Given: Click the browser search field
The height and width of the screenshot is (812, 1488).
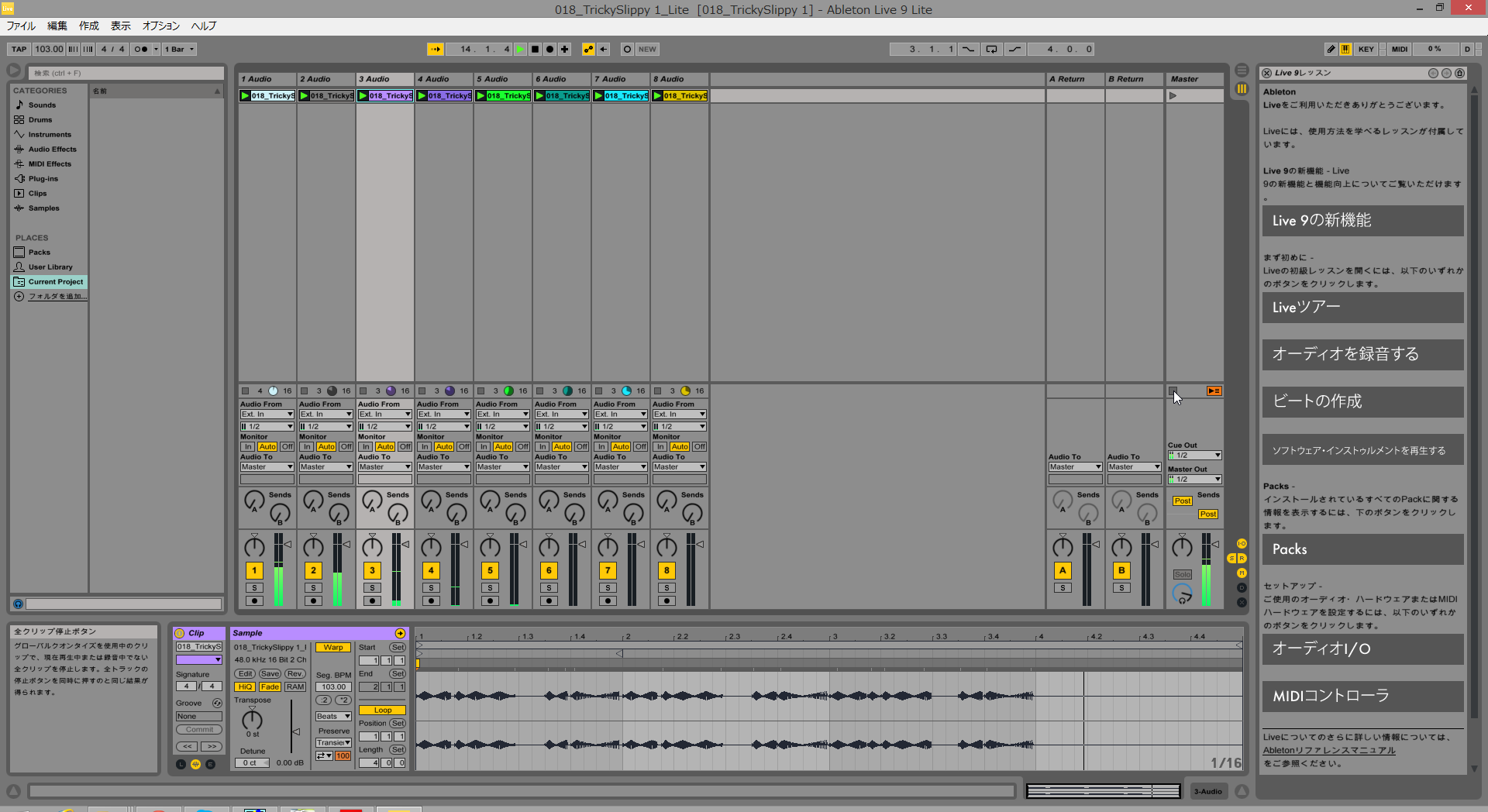Looking at the screenshot, I should click(126, 73).
